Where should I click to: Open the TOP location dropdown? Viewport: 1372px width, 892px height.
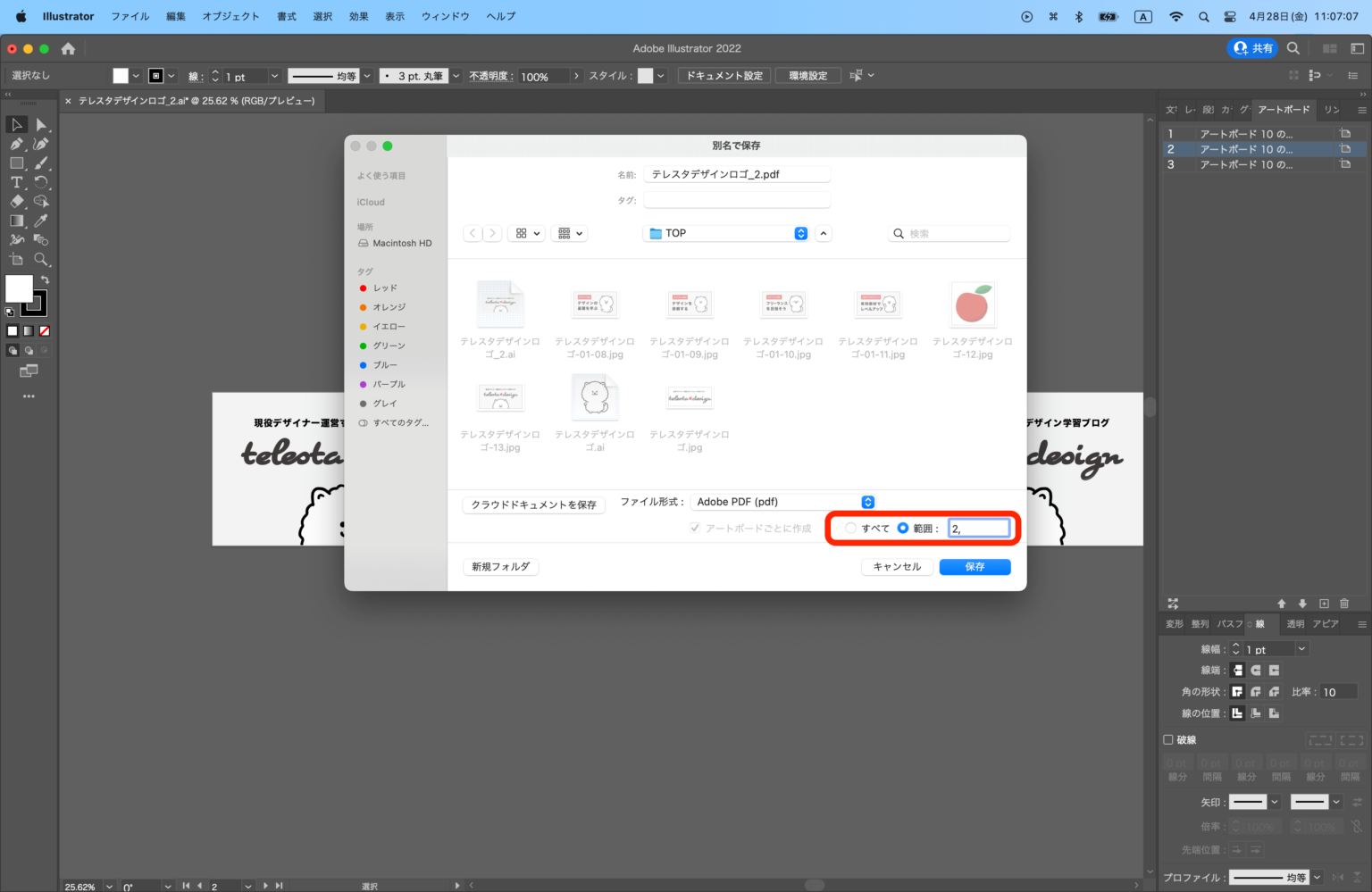pos(799,233)
